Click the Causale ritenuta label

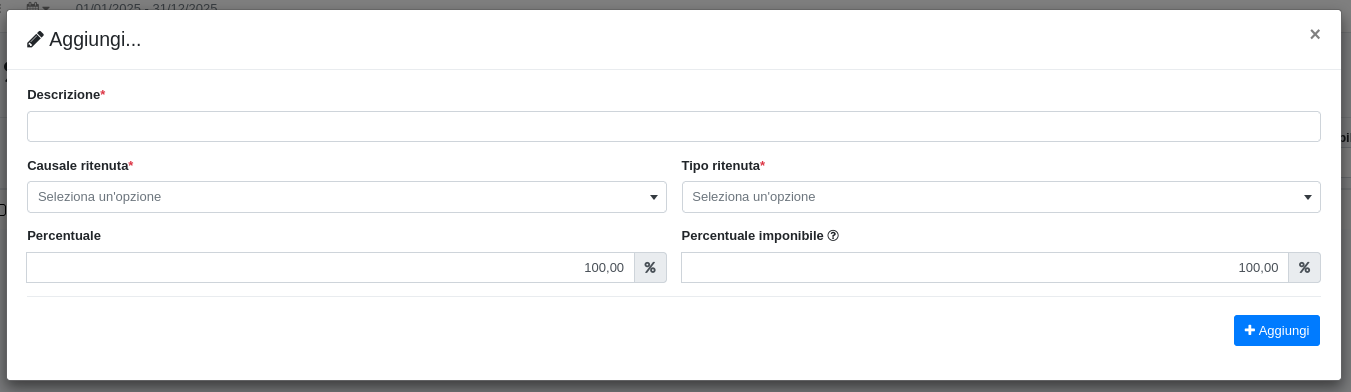78,165
